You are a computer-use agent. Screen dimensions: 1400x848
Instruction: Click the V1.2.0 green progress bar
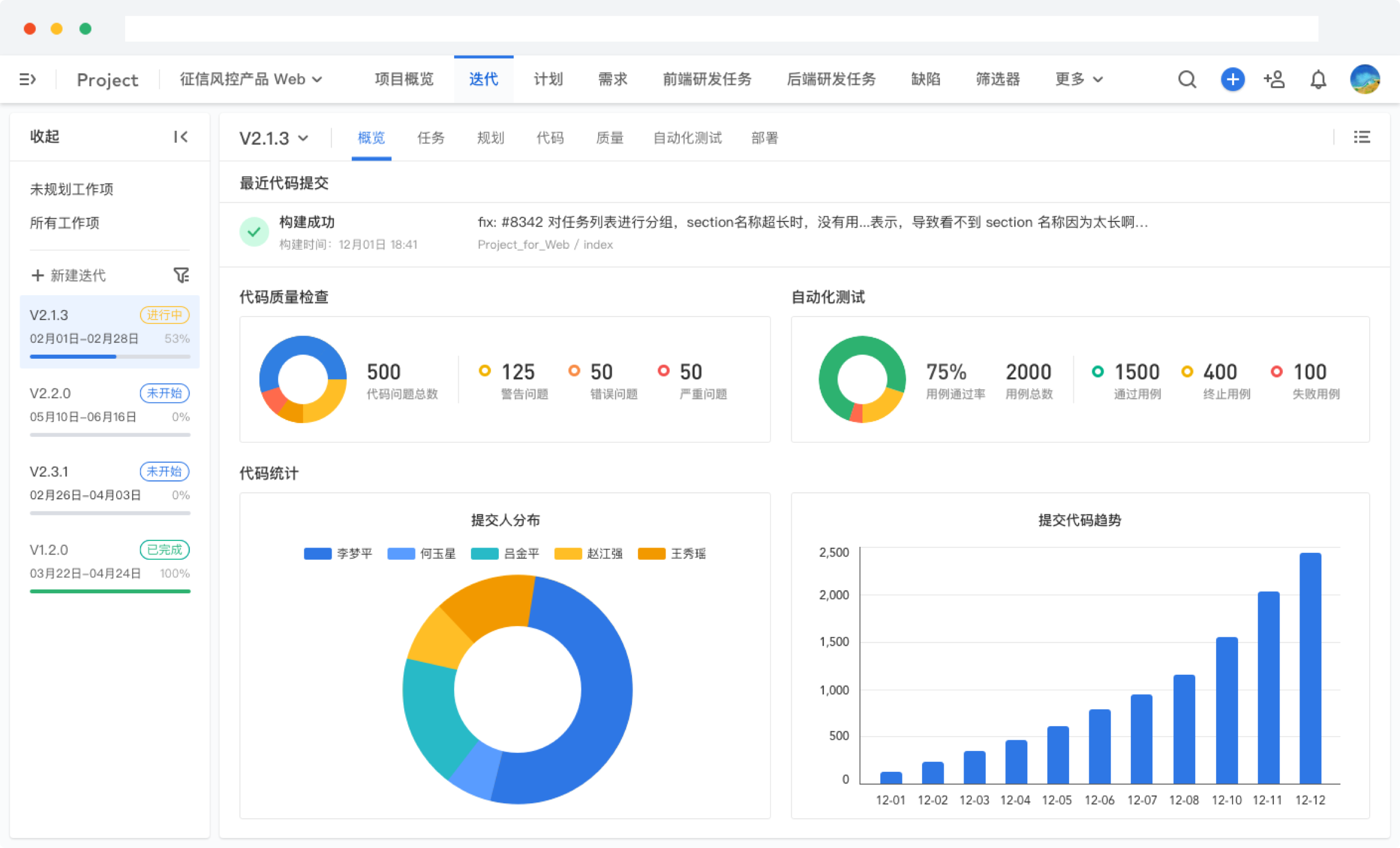(x=110, y=591)
